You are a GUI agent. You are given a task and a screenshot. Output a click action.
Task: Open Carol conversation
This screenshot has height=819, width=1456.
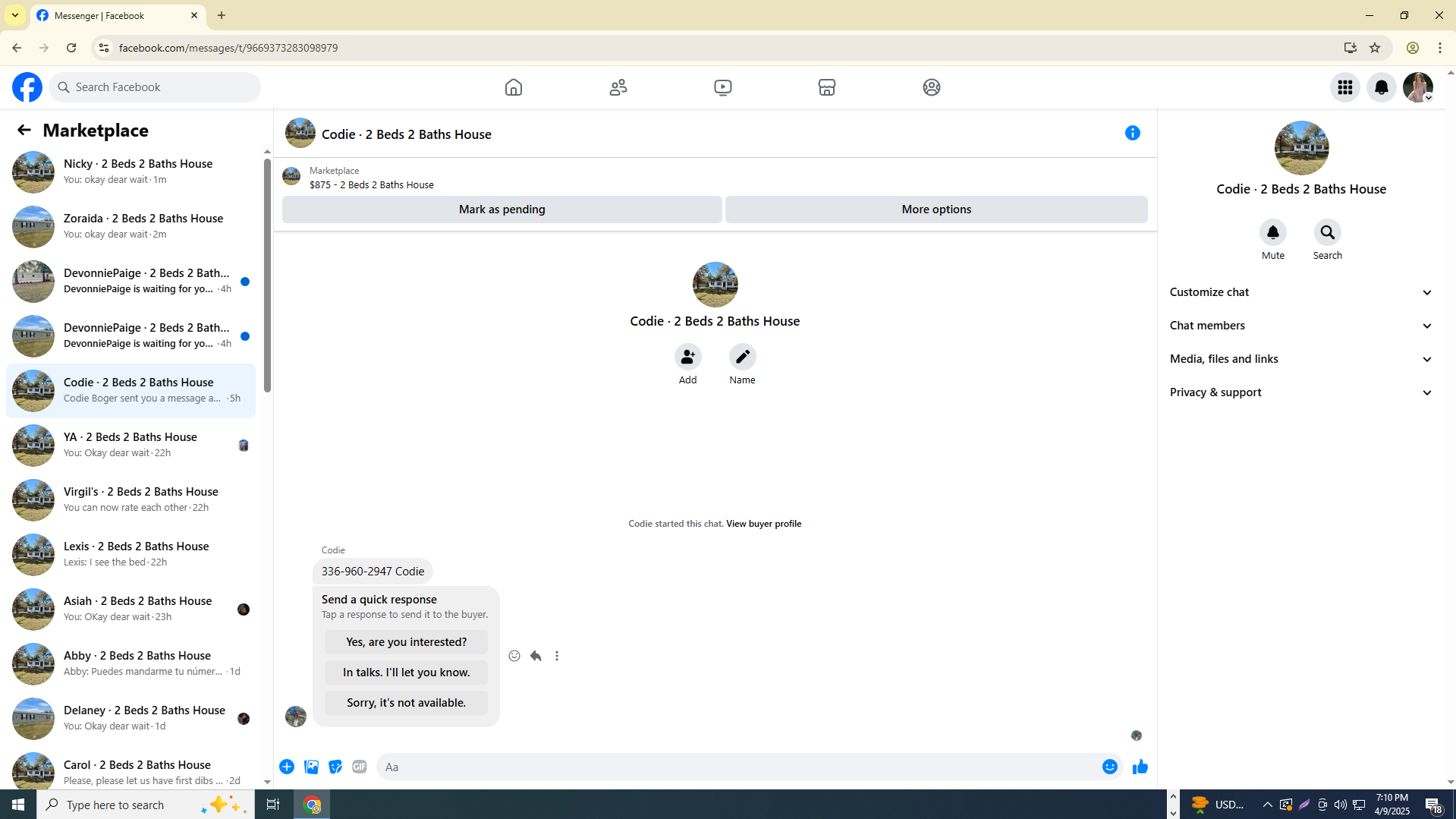(x=131, y=768)
